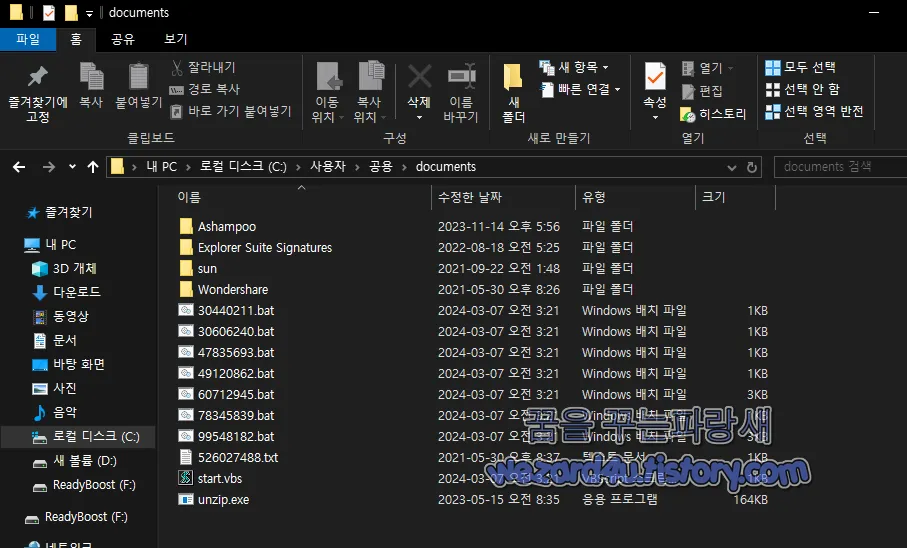Click 모두 선택 (Select all)
907x548 pixels.
tap(800, 68)
